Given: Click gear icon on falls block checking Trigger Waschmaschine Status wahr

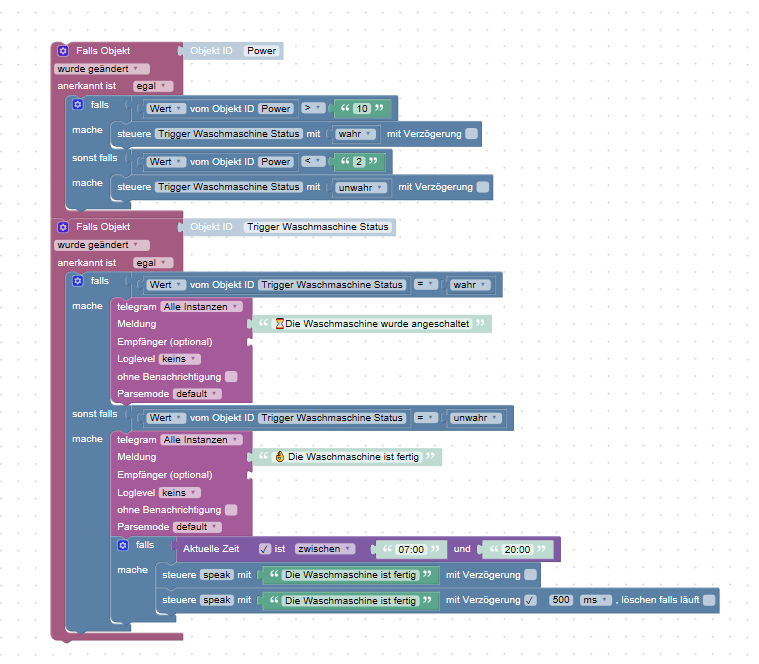Looking at the screenshot, I should click(77, 281).
